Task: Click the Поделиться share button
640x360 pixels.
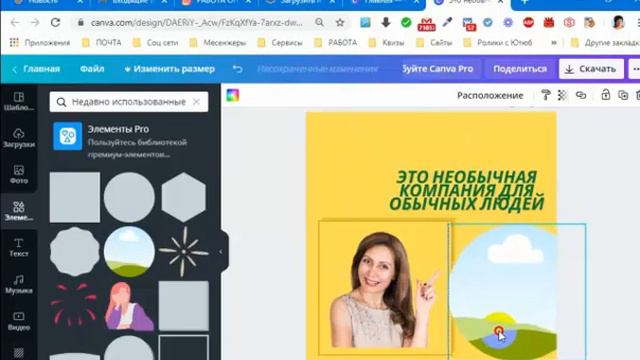Action: [520, 69]
